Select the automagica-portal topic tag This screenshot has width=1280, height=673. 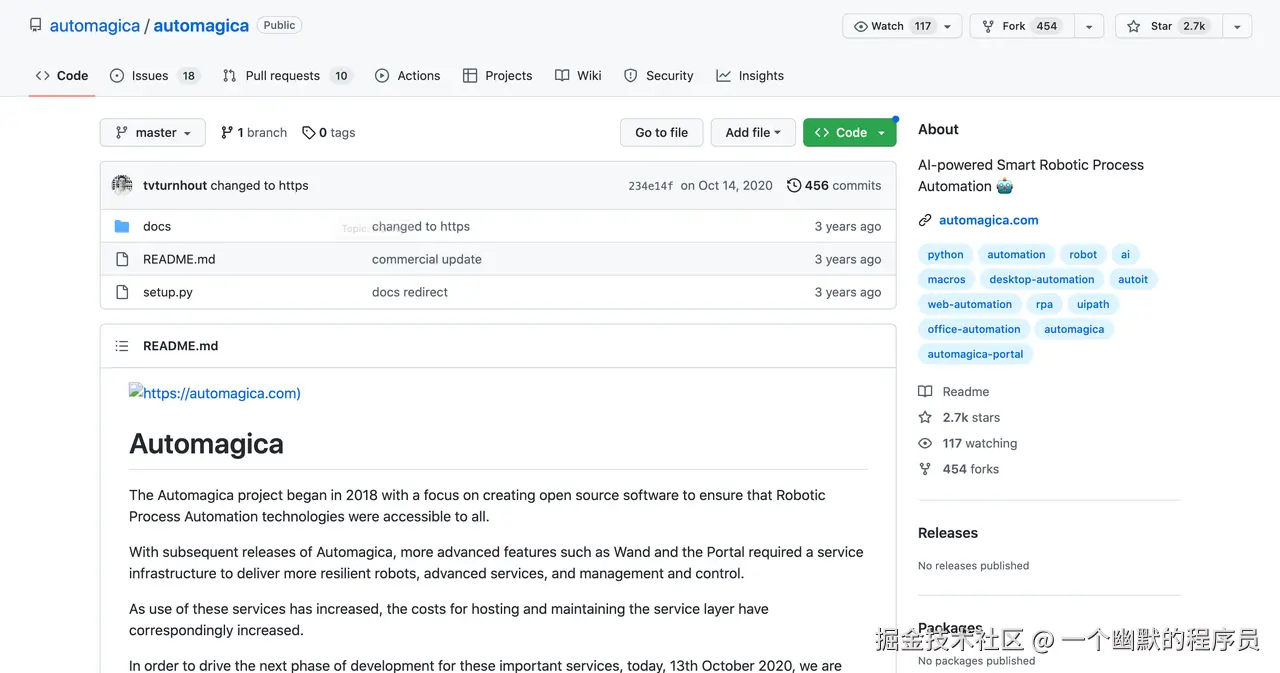pos(975,354)
